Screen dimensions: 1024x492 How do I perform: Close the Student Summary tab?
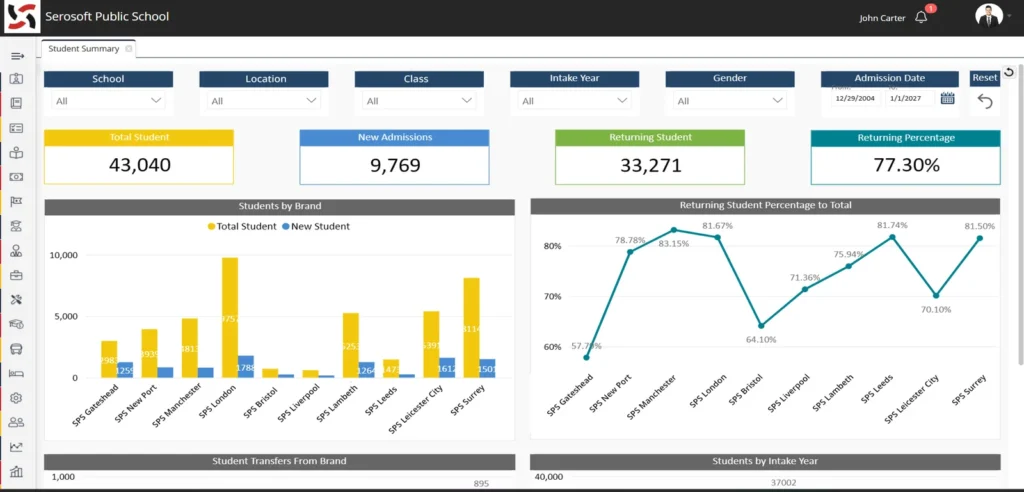point(129,48)
